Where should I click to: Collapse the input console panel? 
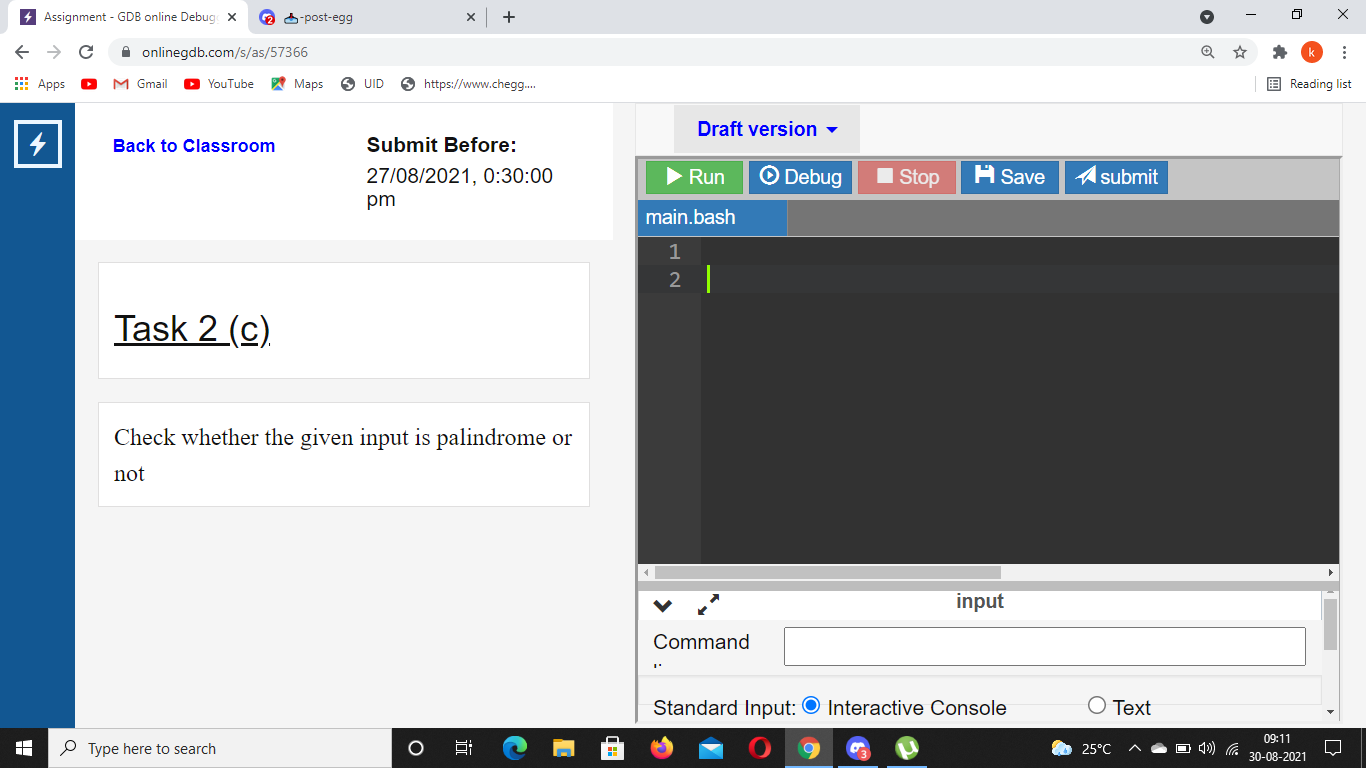(x=662, y=605)
